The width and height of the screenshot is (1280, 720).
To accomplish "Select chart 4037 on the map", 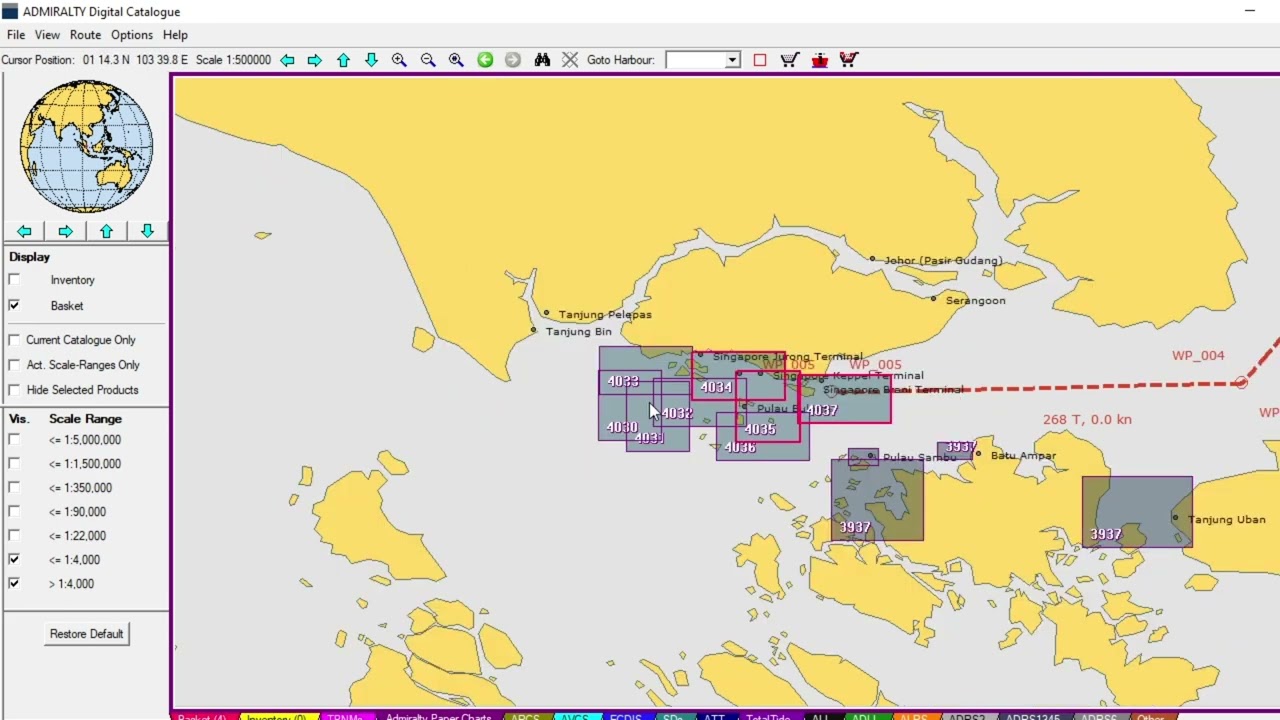I will point(821,410).
